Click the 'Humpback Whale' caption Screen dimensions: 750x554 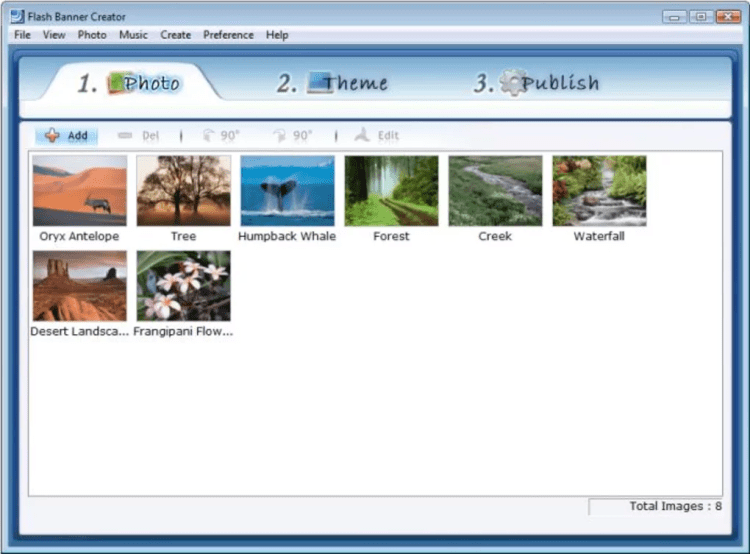click(x=287, y=236)
